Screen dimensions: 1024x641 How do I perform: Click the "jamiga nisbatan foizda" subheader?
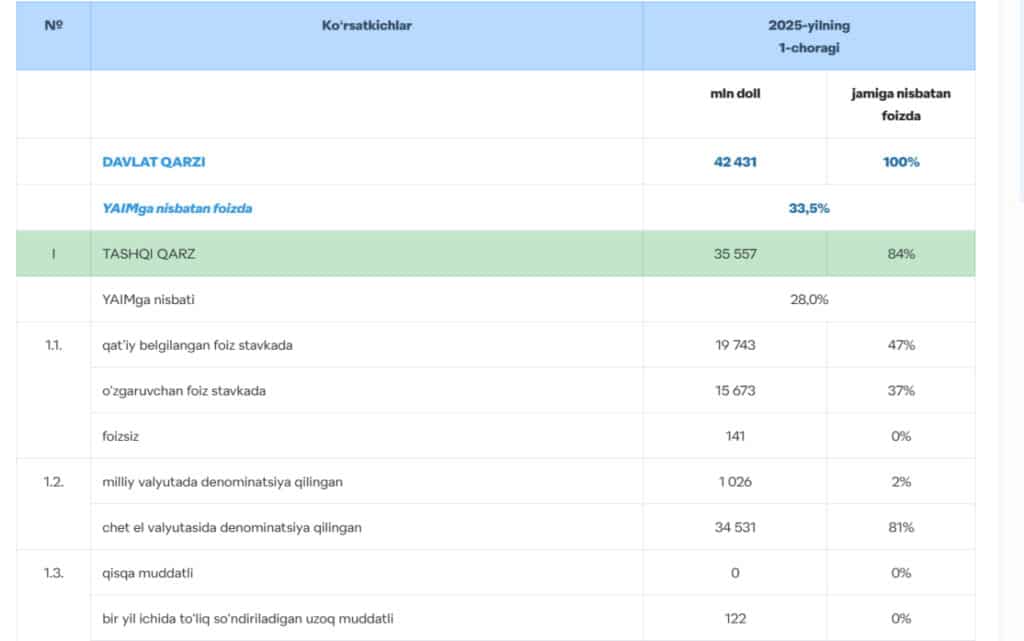(901, 104)
